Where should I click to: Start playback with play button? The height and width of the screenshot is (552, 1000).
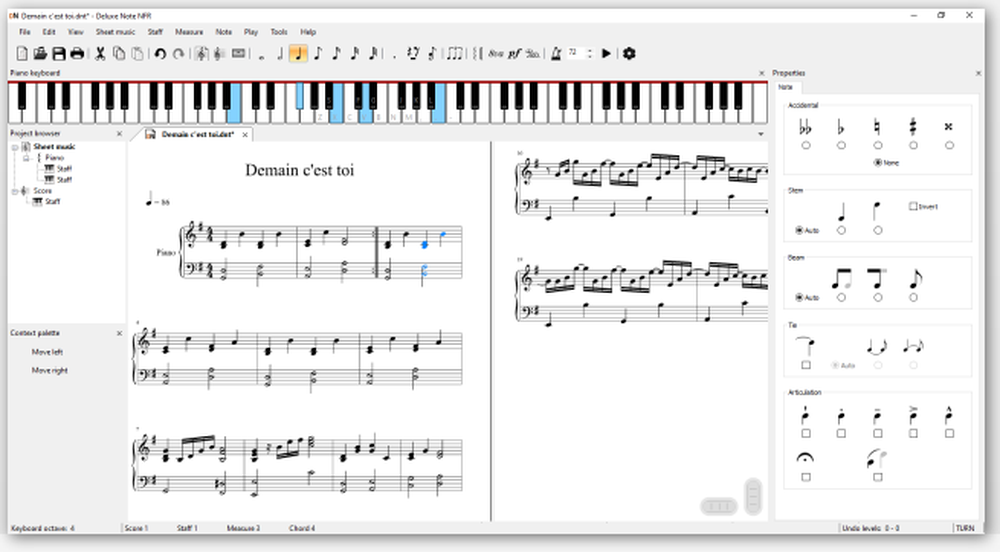(x=606, y=54)
